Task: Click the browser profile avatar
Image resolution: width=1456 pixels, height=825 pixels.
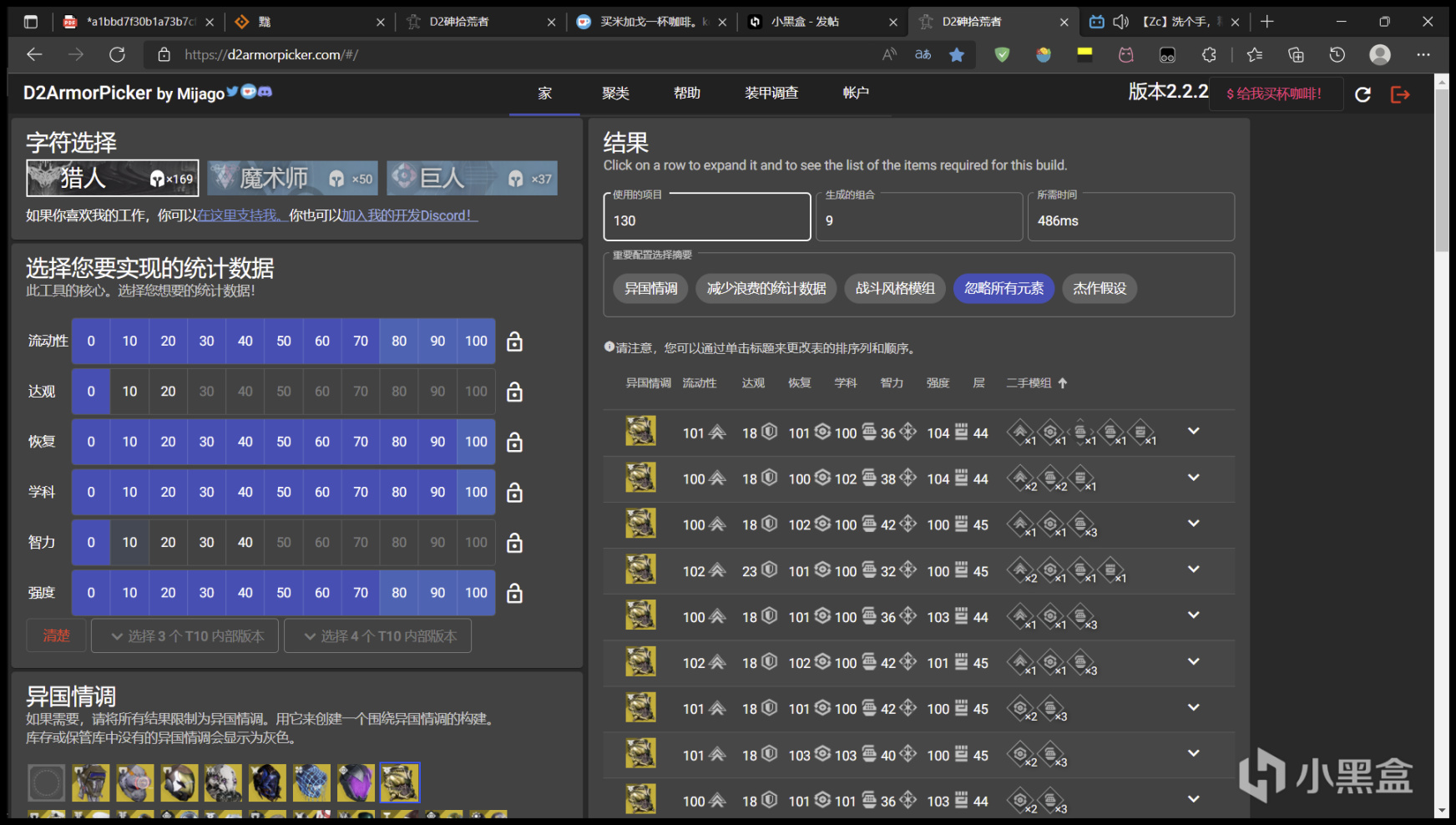Action: click(x=1380, y=54)
